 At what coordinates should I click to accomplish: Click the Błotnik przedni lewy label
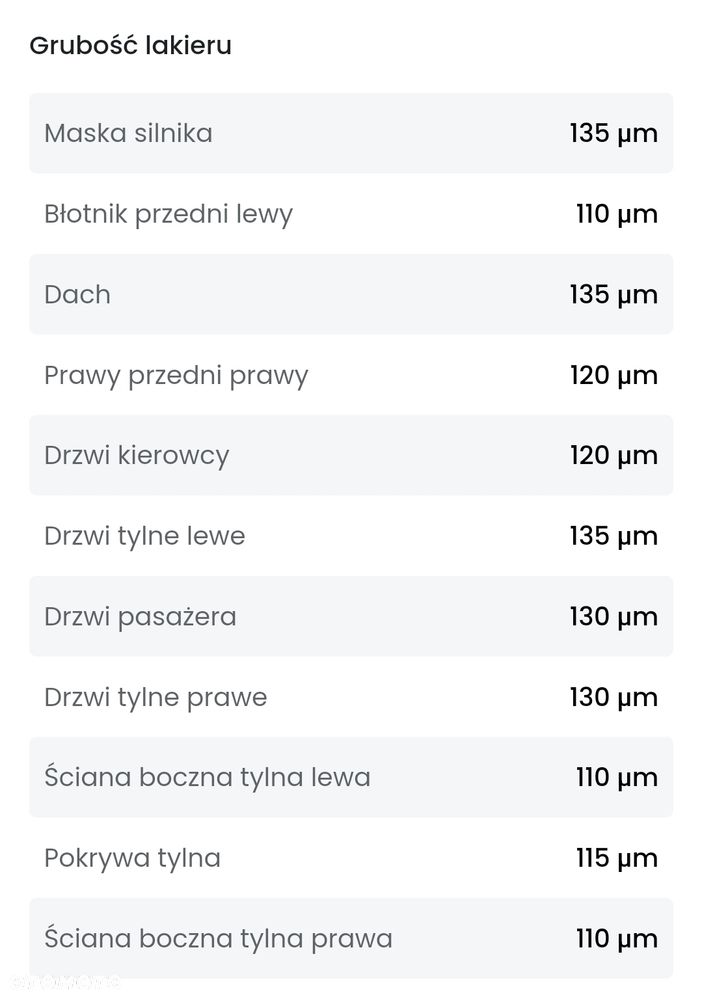168,215
